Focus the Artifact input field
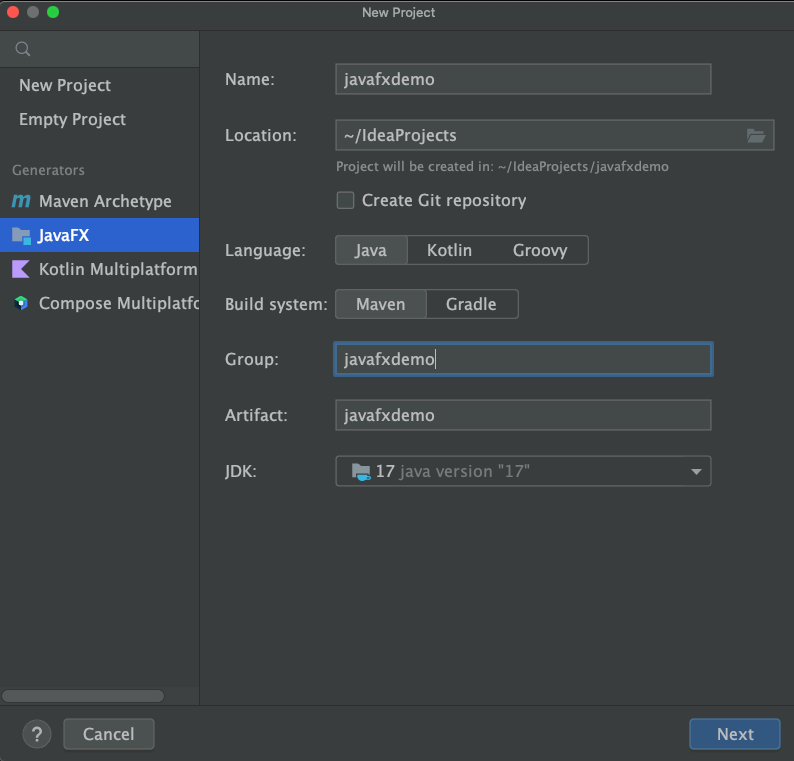The width and height of the screenshot is (794, 761). pyautogui.click(x=523, y=415)
